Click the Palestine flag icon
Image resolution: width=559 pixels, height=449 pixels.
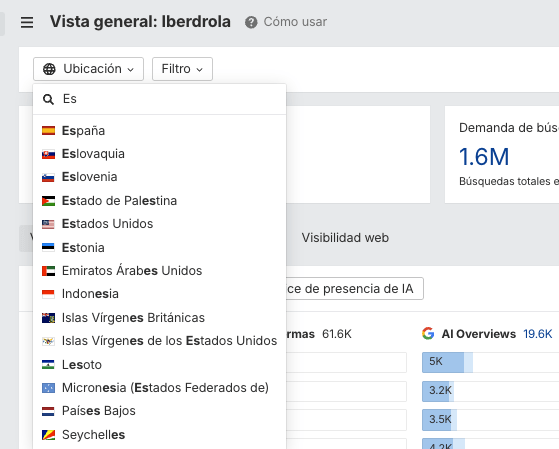pyautogui.click(x=48, y=201)
